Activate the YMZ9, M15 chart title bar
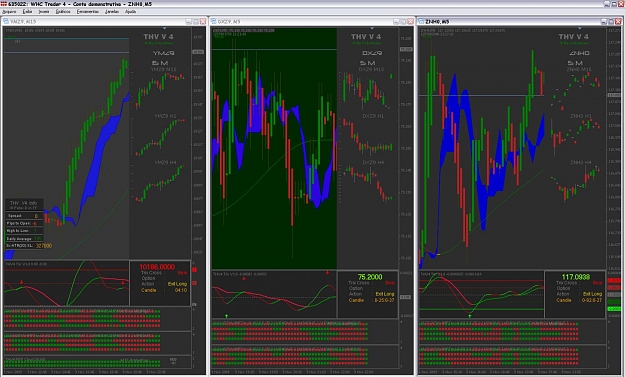This screenshot has height=377, width=625. point(104,22)
